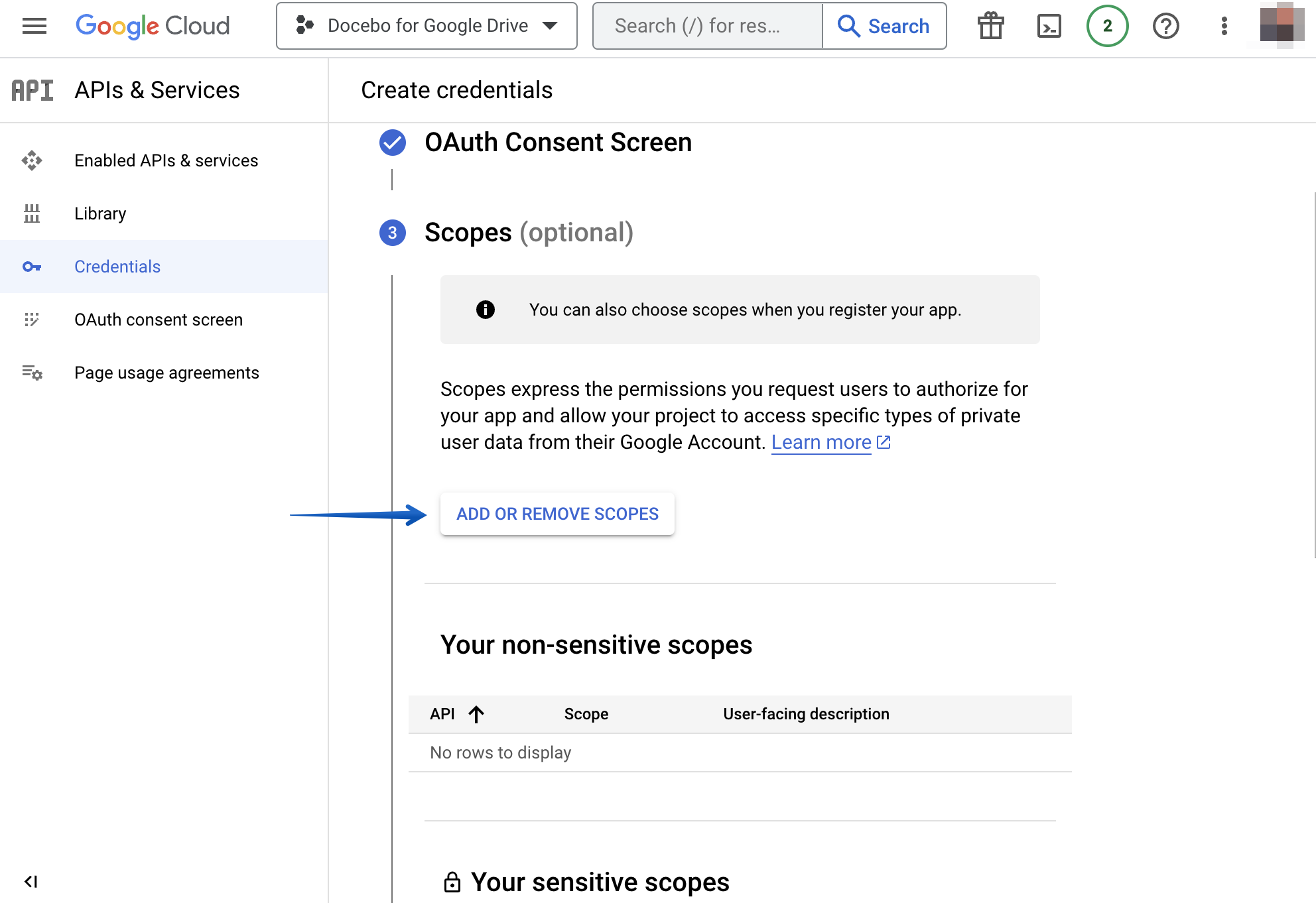Open the Docebo for Google Drive project selector

(x=427, y=26)
